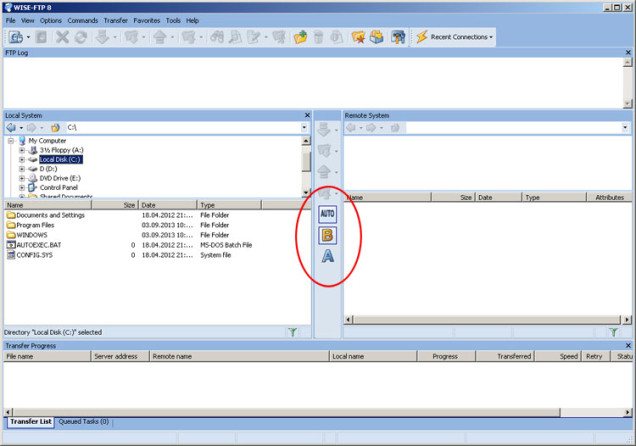Expand the DVD Drive (E:) tree node
Screen dimensions: 636x446
(21, 178)
